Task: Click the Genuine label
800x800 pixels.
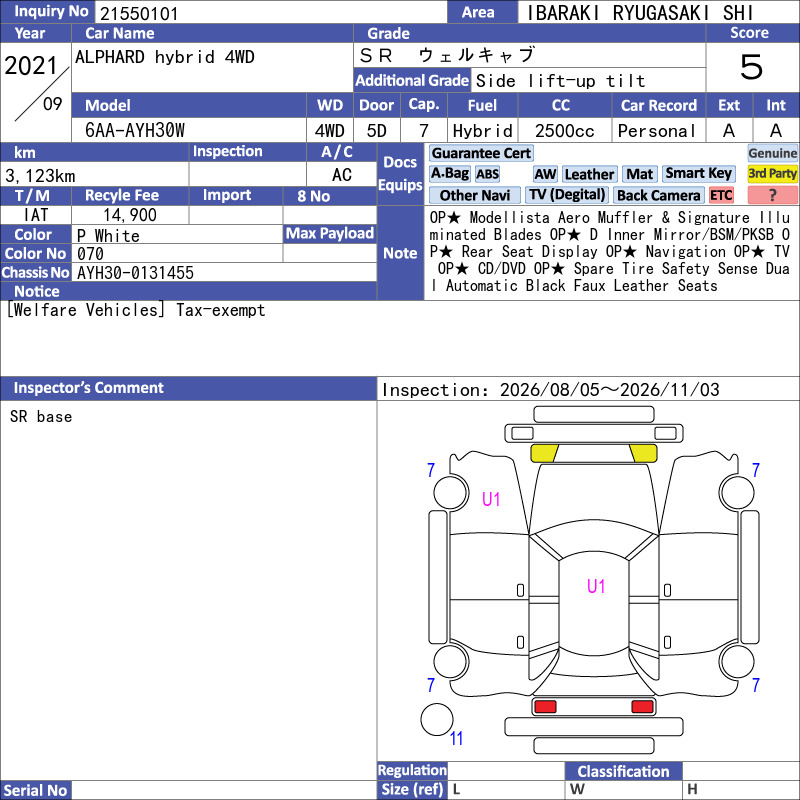Action: [772, 153]
